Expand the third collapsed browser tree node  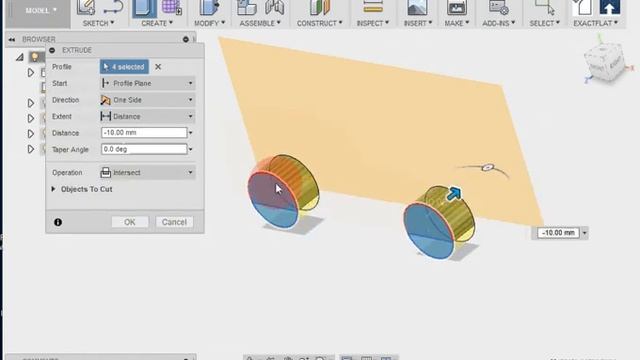31,118
